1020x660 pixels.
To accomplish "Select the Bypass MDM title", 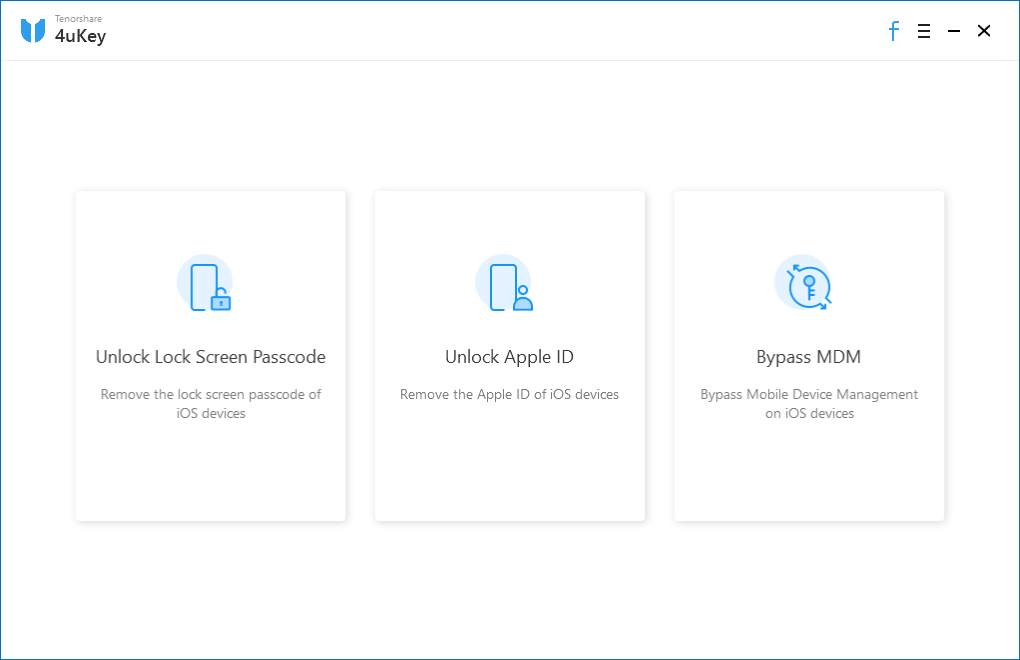I will [x=808, y=357].
